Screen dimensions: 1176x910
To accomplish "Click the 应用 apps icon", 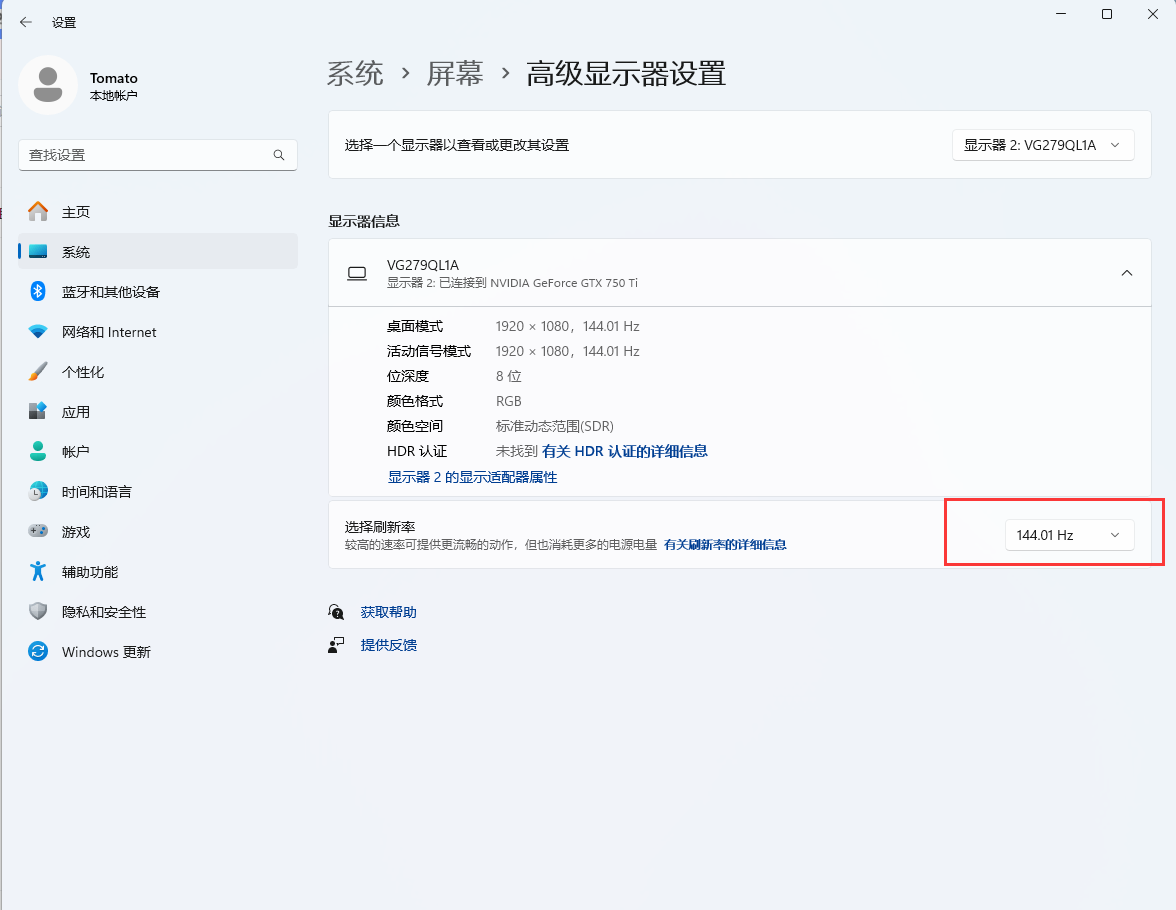I will [38, 412].
